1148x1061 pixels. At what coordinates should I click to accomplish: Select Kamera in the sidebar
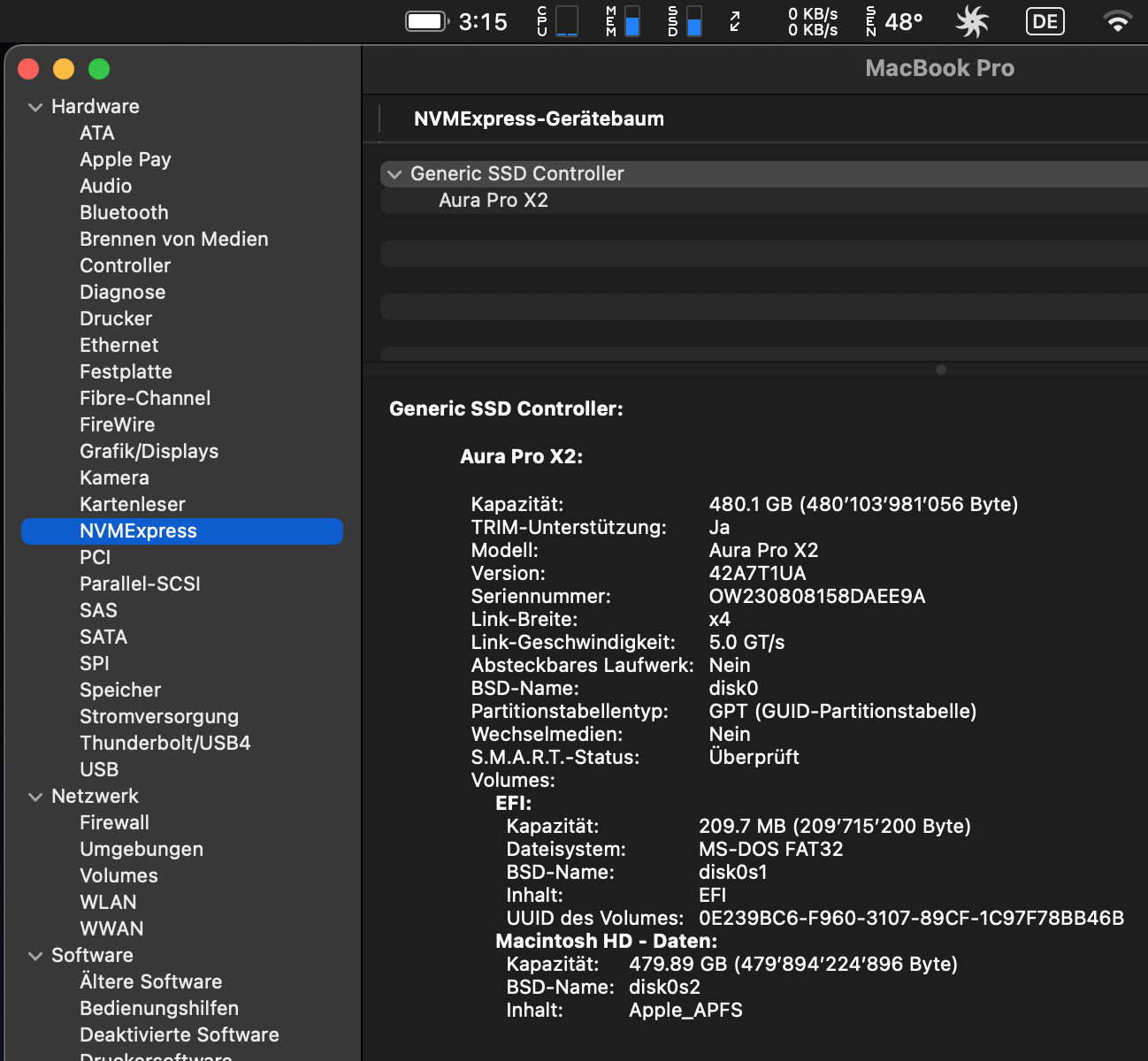[115, 477]
